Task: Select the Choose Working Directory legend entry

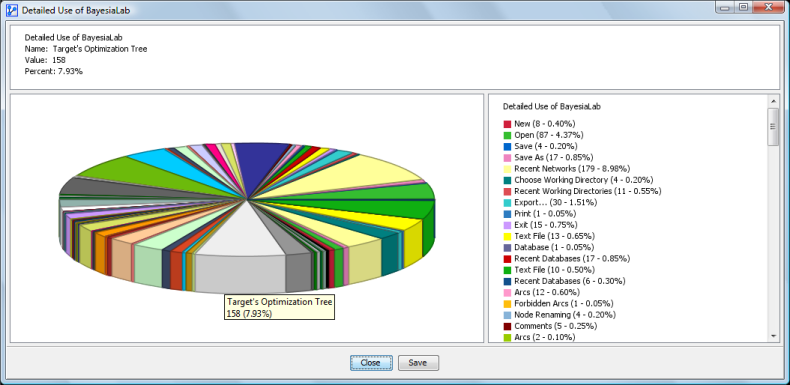Action: [x=578, y=180]
